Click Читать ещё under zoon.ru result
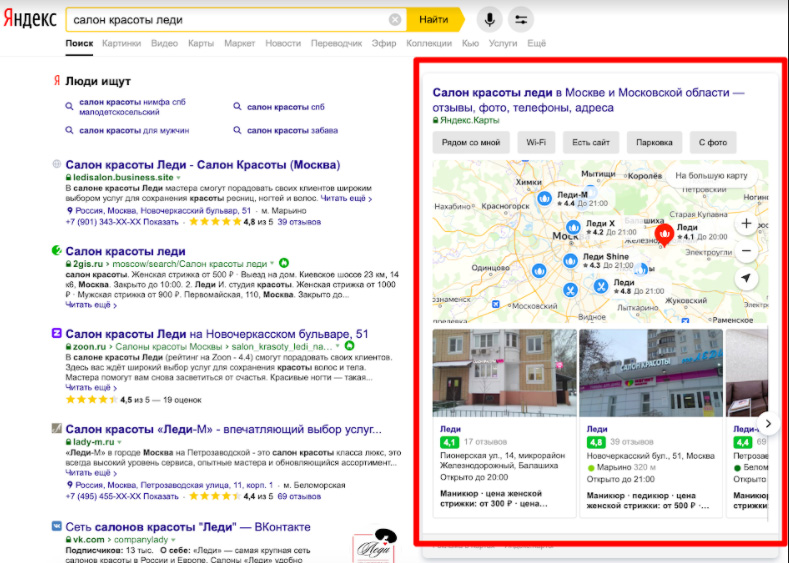Viewport: 789px width, 563px height. (x=91, y=387)
